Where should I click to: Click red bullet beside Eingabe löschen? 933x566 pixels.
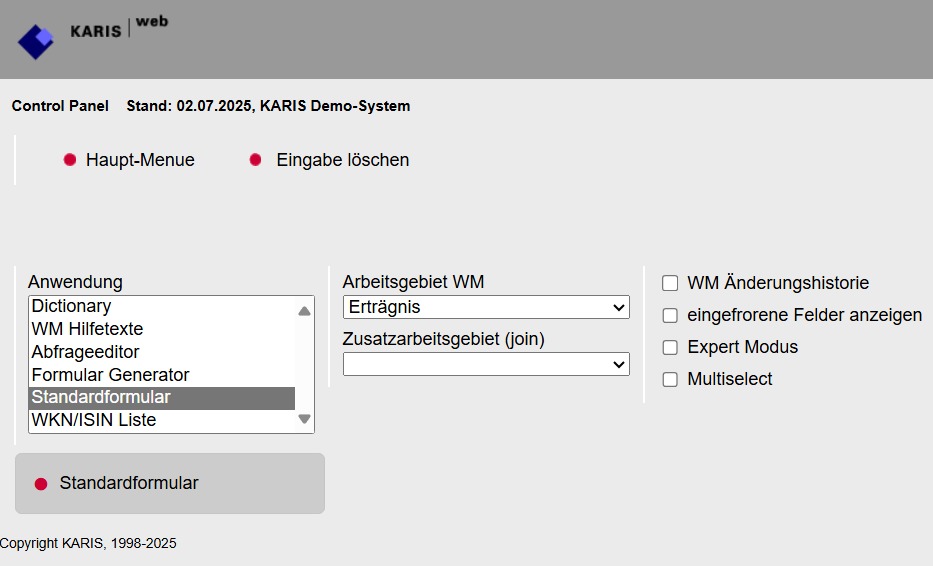(255, 160)
